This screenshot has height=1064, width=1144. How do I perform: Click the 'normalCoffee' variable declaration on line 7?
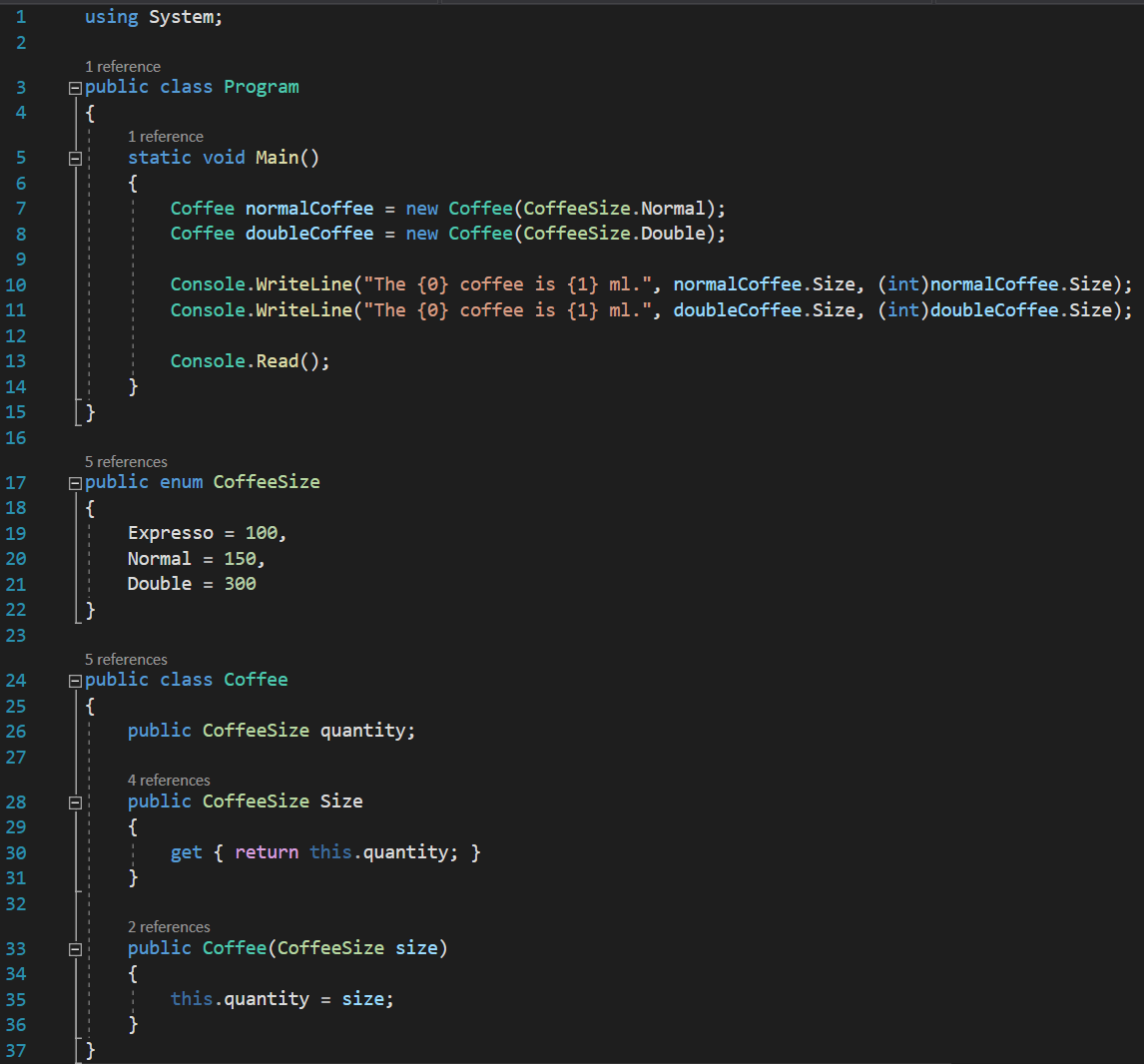(x=309, y=209)
